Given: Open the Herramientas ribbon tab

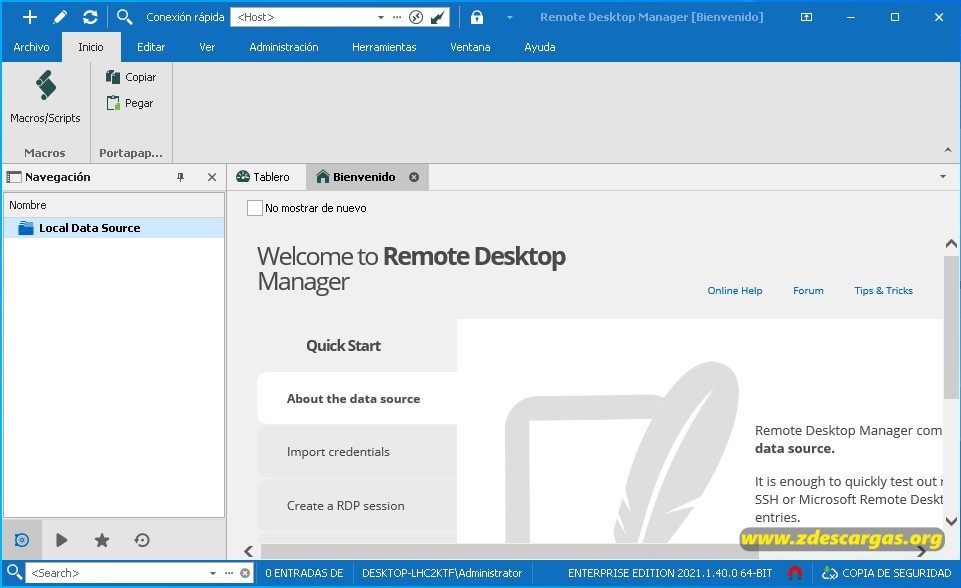Looking at the screenshot, I should (x=384, y=47).
